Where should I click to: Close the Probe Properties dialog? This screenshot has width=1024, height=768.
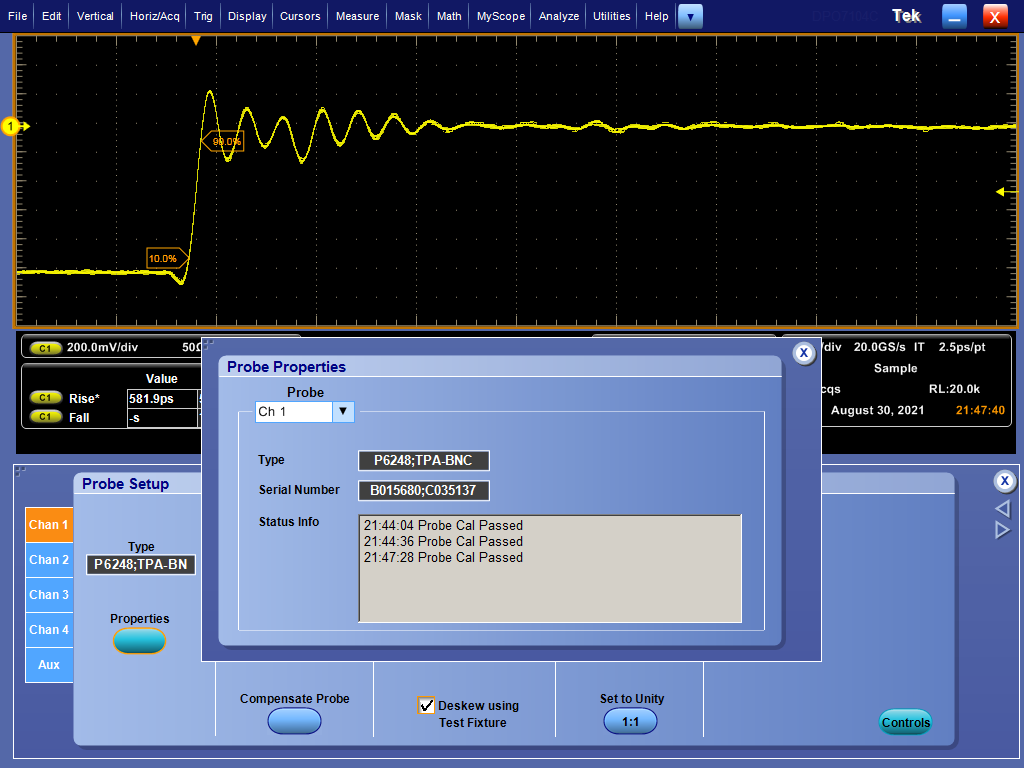pyautogui.click(x=804, y=353)
